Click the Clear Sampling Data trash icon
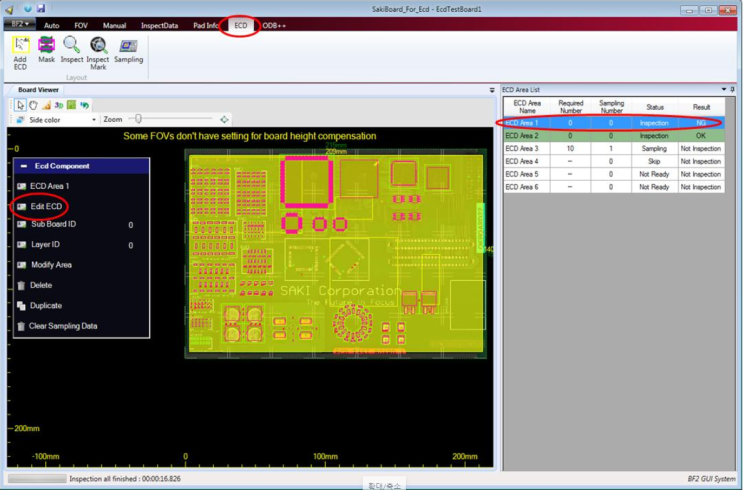 (x=21, y=326)
